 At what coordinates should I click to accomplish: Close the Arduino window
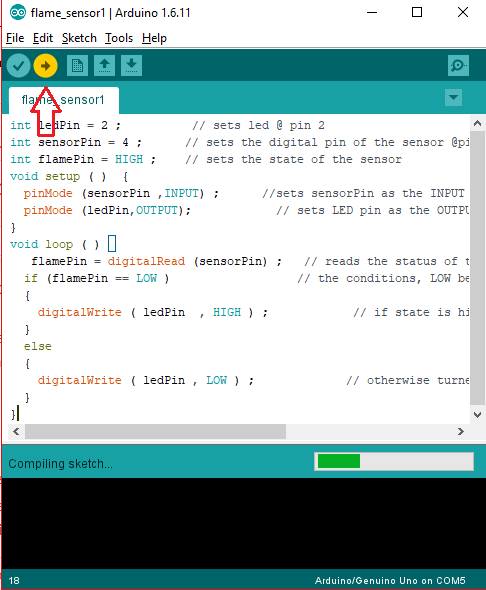(463, 12)
